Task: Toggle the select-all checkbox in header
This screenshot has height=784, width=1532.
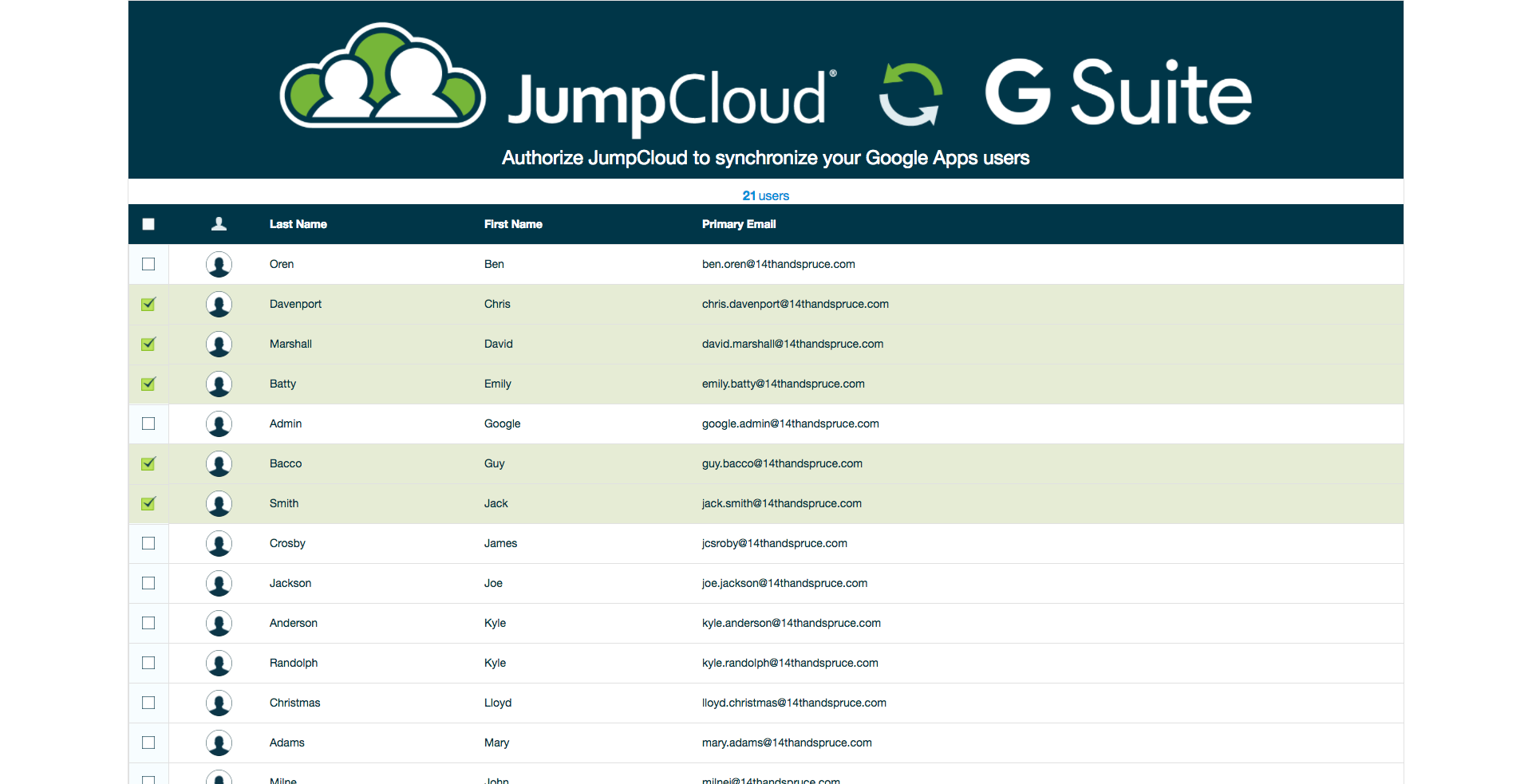Action: click(x=148, y=224)
